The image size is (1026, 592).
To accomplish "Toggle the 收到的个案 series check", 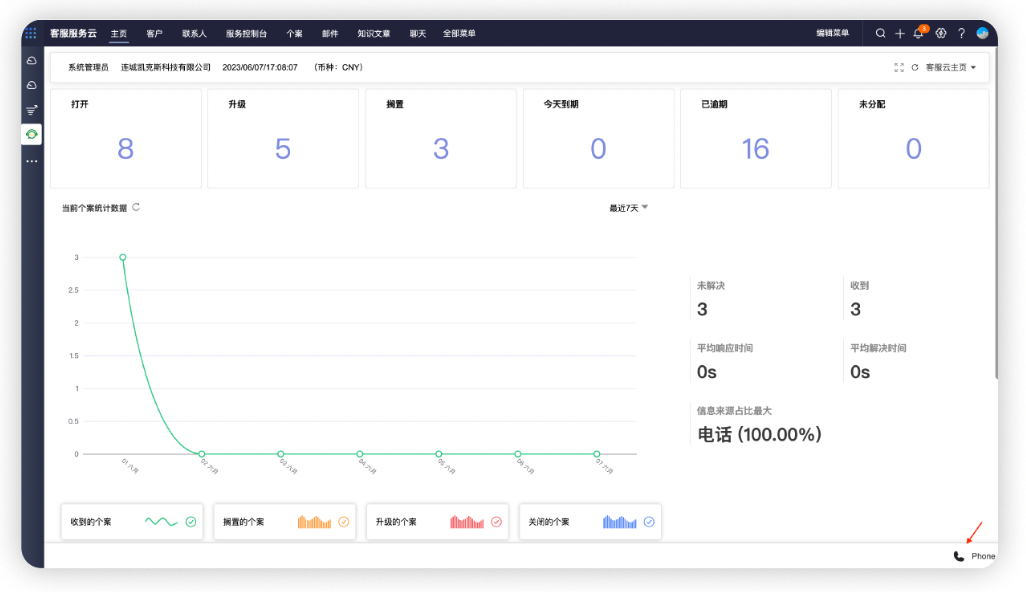I will (191, 522).
